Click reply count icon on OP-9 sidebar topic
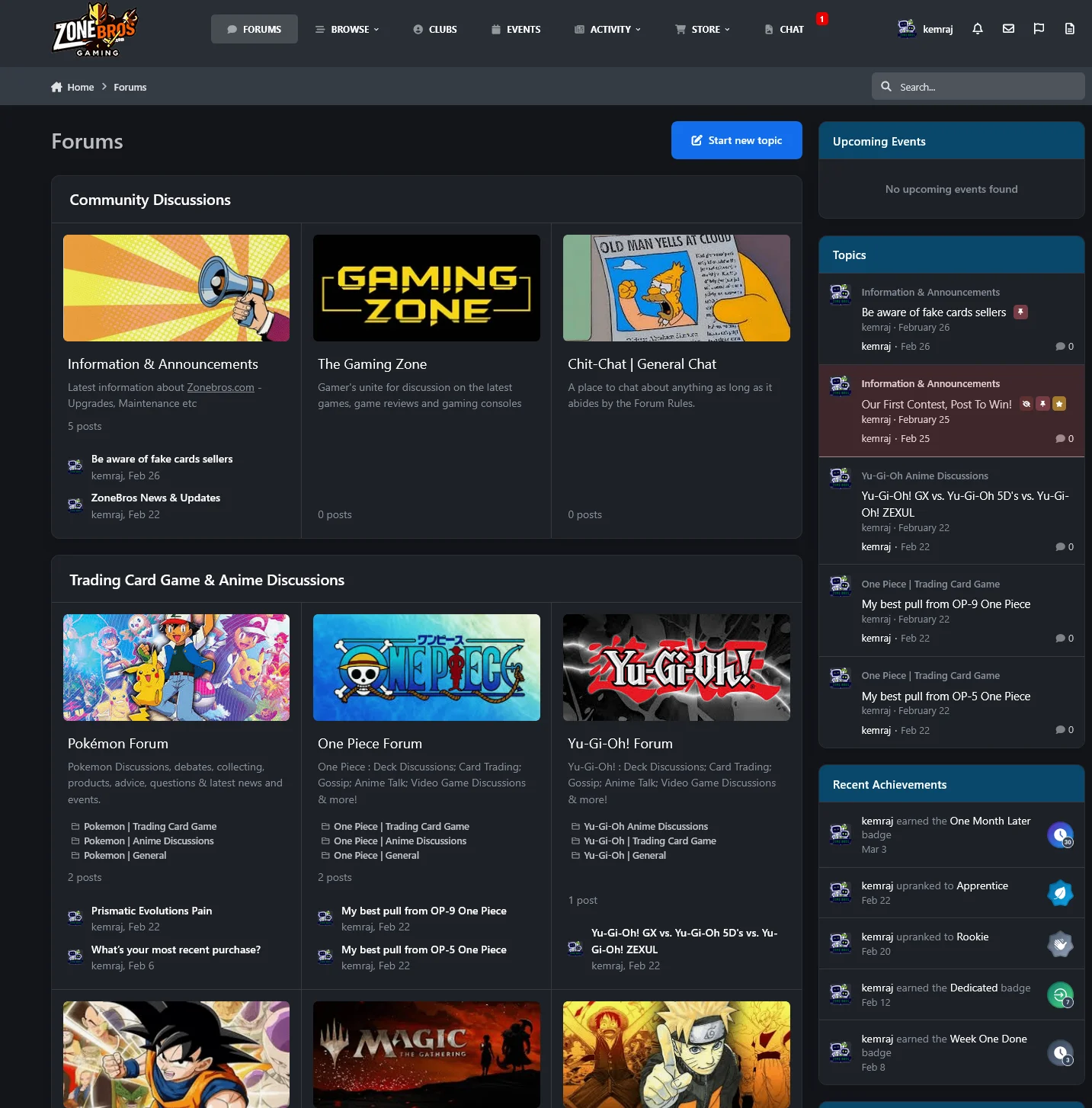The height and width of the screenshot is (1108, 1092). [1060, 639]
